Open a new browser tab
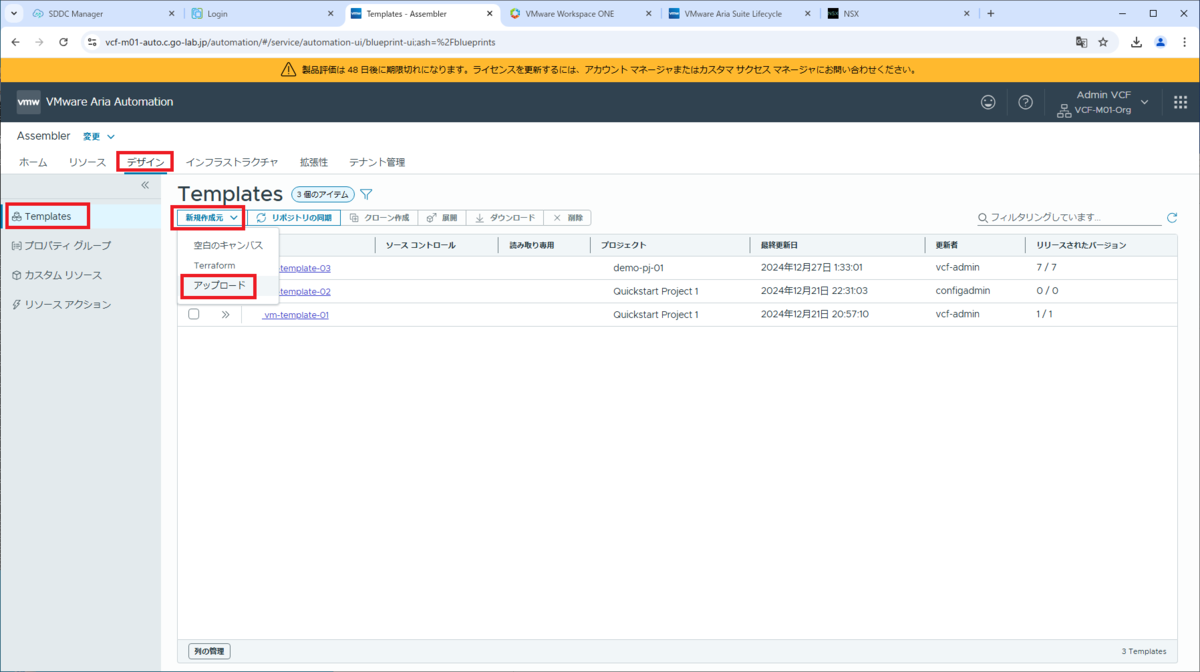Viewport: 1200px width, 672px height. click(x=991, y=14)
